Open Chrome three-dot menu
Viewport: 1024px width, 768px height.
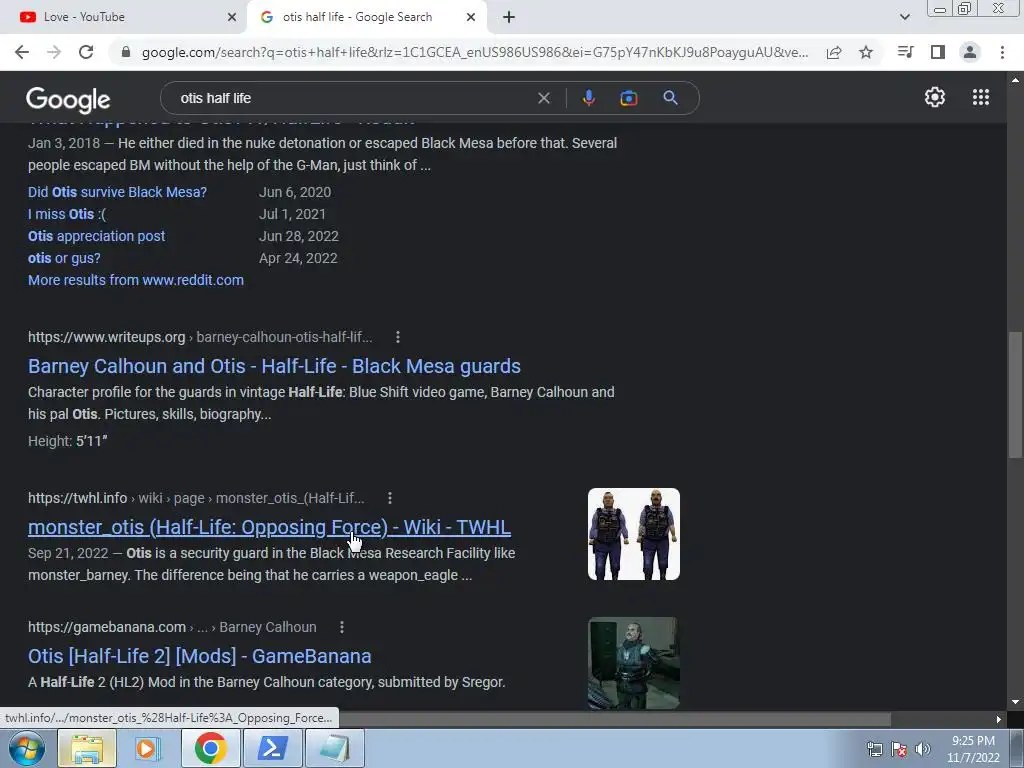(x=1002, y=52)
